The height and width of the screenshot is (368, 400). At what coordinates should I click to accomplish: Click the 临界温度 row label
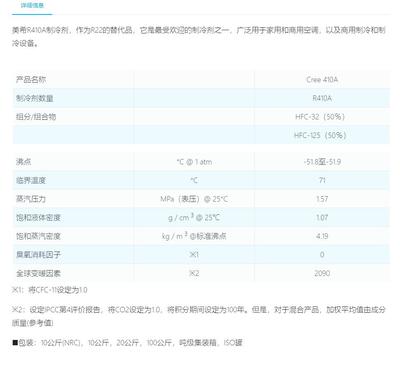pos(31,181)
